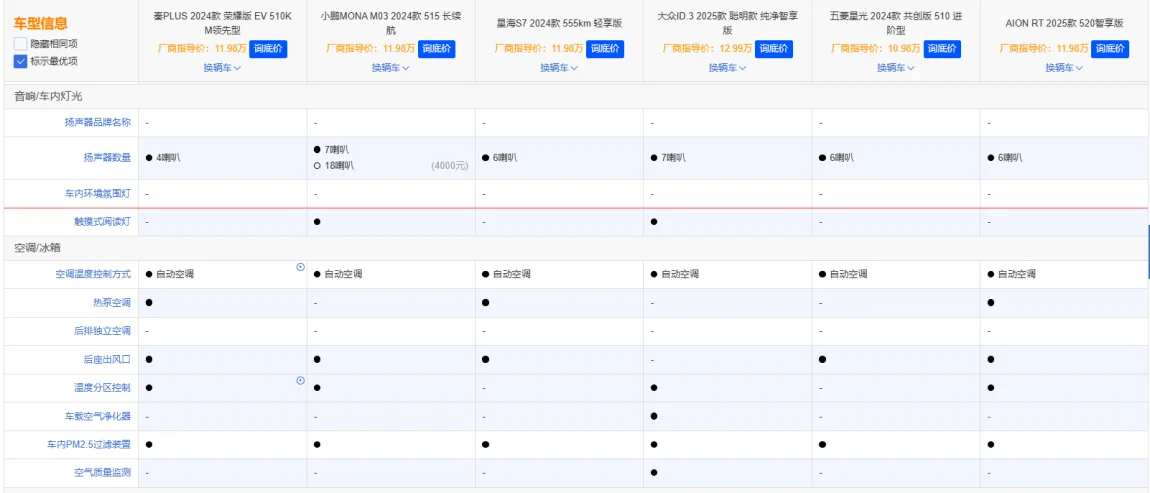Open the 车内PM2.5过滤装置 row label

(x=89, y=445)
